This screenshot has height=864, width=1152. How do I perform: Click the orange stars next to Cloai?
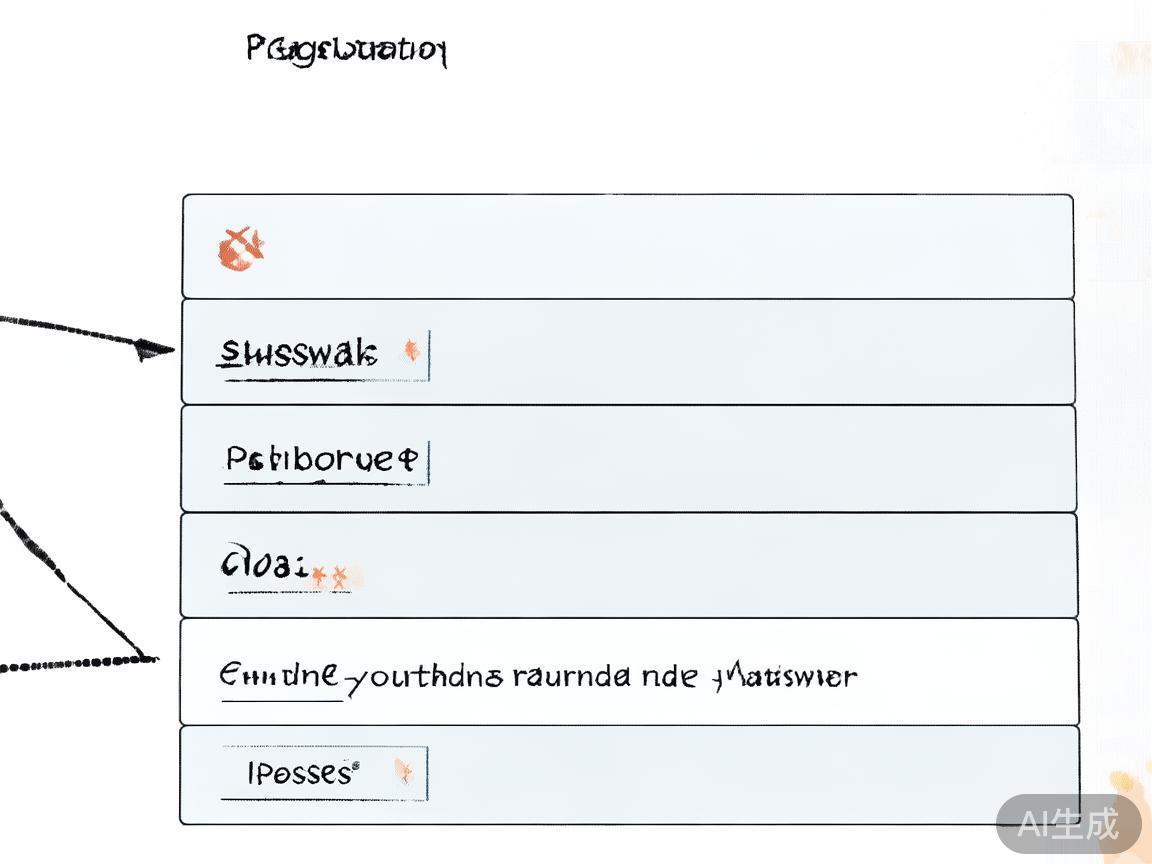click(332, 576)
